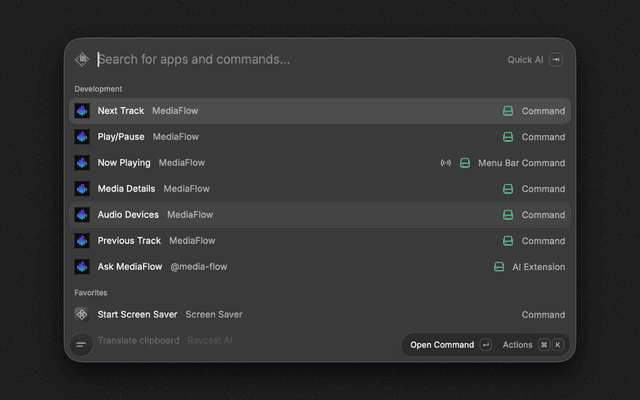Click the green extension icon on Now Playing row
Viewport: 640px width, 400px height.
point(464,163)
